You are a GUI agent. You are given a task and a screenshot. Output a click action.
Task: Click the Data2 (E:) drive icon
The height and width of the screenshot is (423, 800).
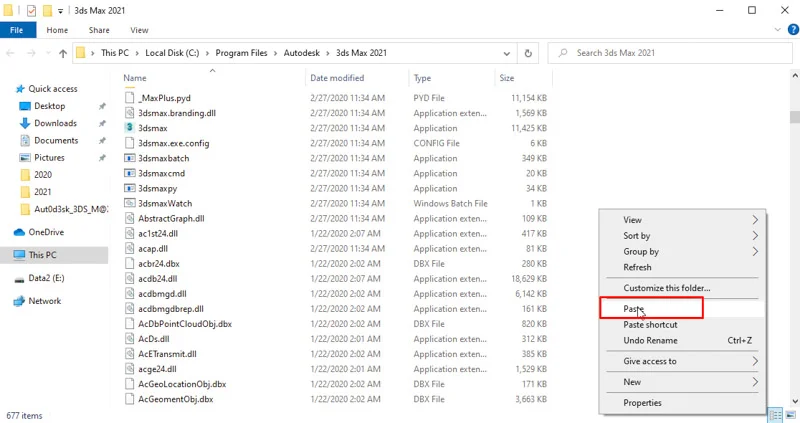coord(19,279)
